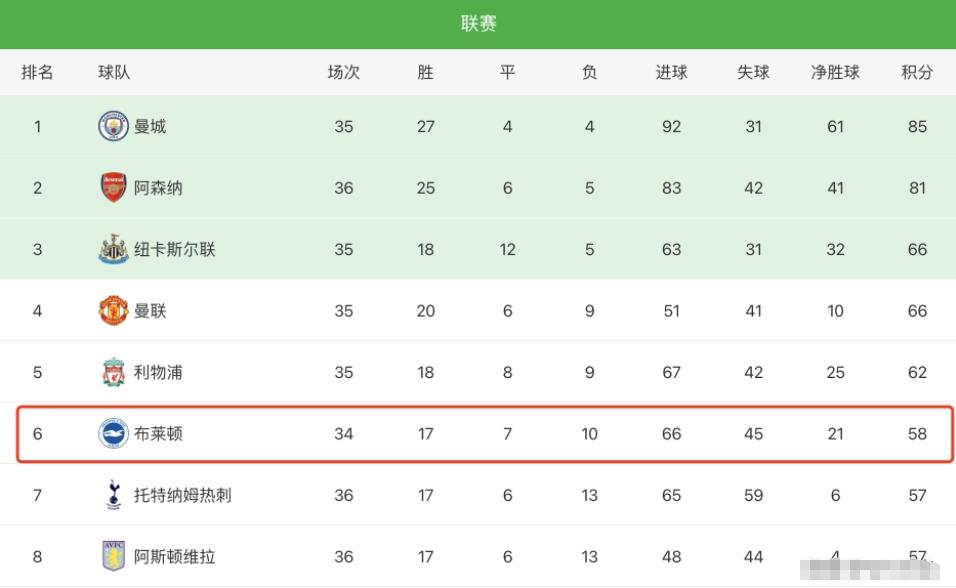Click the Aston Villa club crest
The height and width of the screenshot is (588, 956).
(113, 556)
